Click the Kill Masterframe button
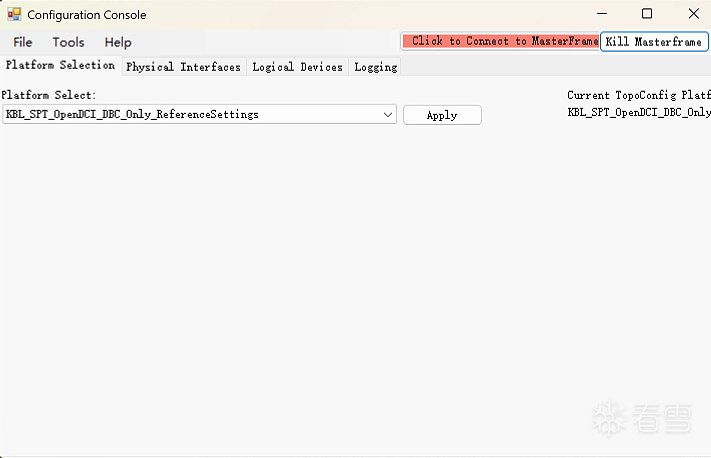Viewport: 711px width, 458px height. 654,42
